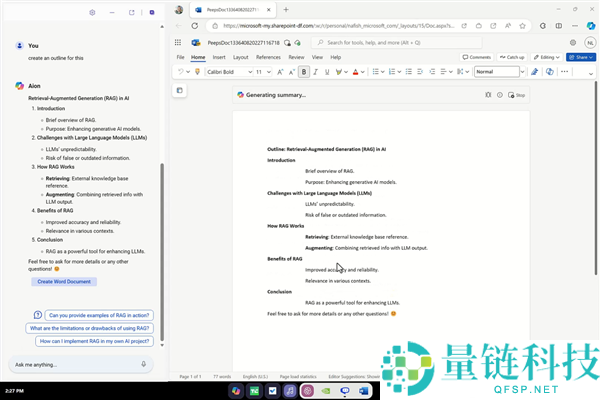Refresh the browser page
The image size is (600, 400).
pos(195,26)
